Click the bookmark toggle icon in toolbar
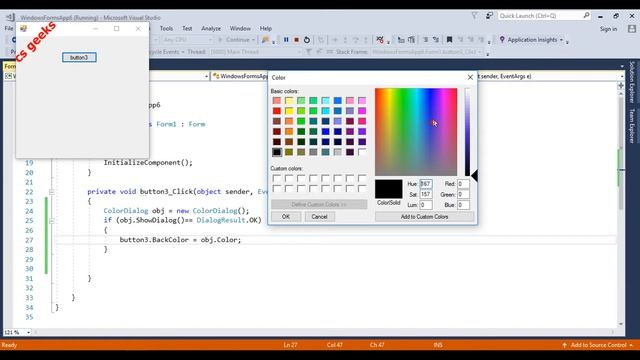 click(x=449, y=40)
